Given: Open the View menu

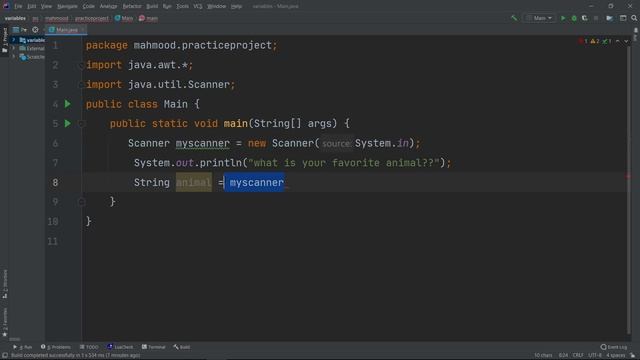Looking at the screenshot, I should 46,7.
